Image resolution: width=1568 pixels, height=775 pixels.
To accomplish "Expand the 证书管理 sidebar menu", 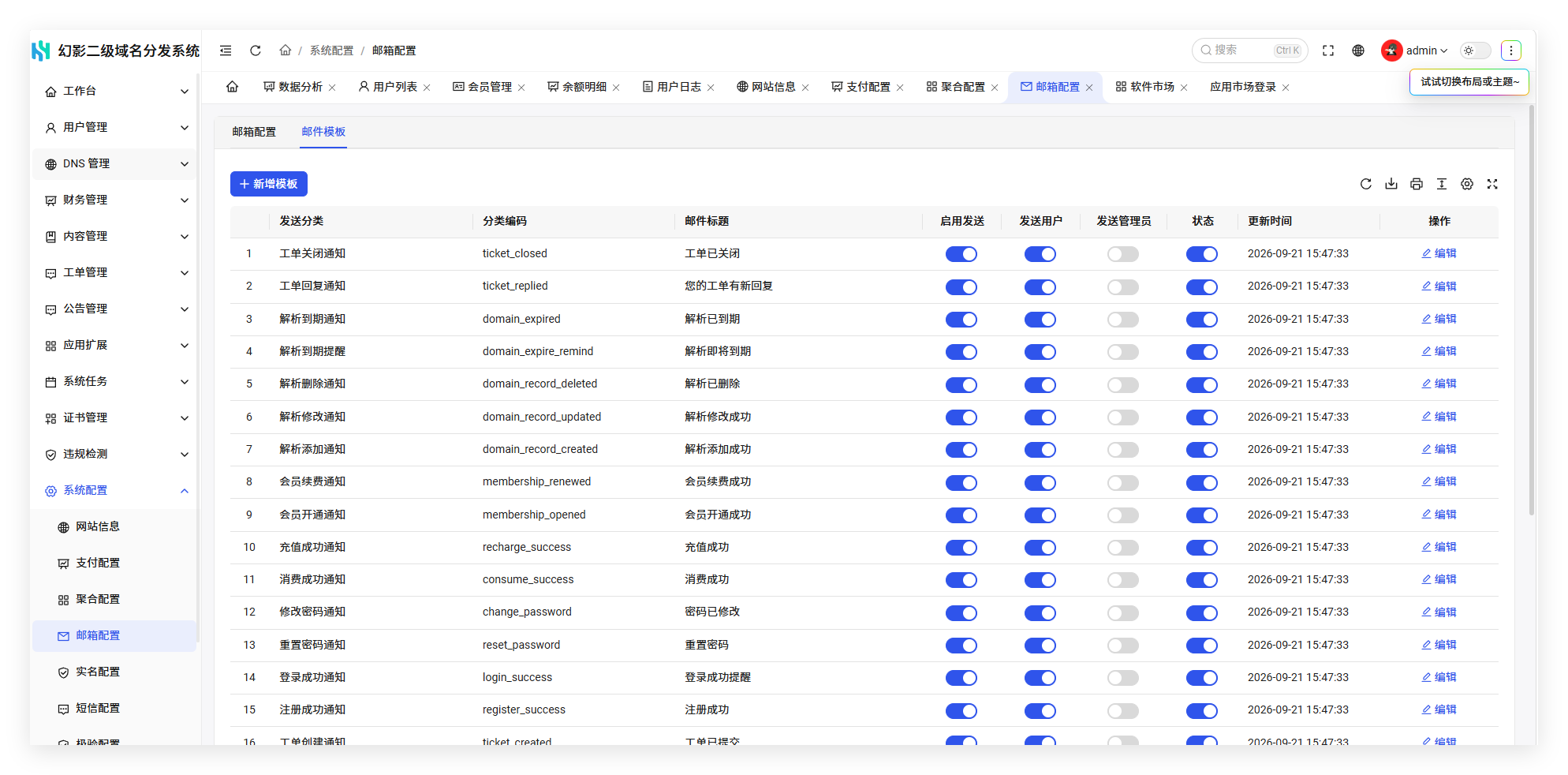I will click(114, 418).
